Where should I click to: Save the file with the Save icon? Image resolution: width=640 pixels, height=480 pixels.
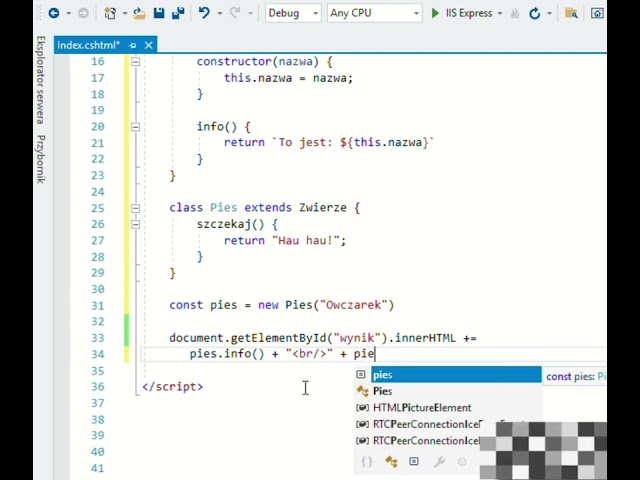(159, 13)
